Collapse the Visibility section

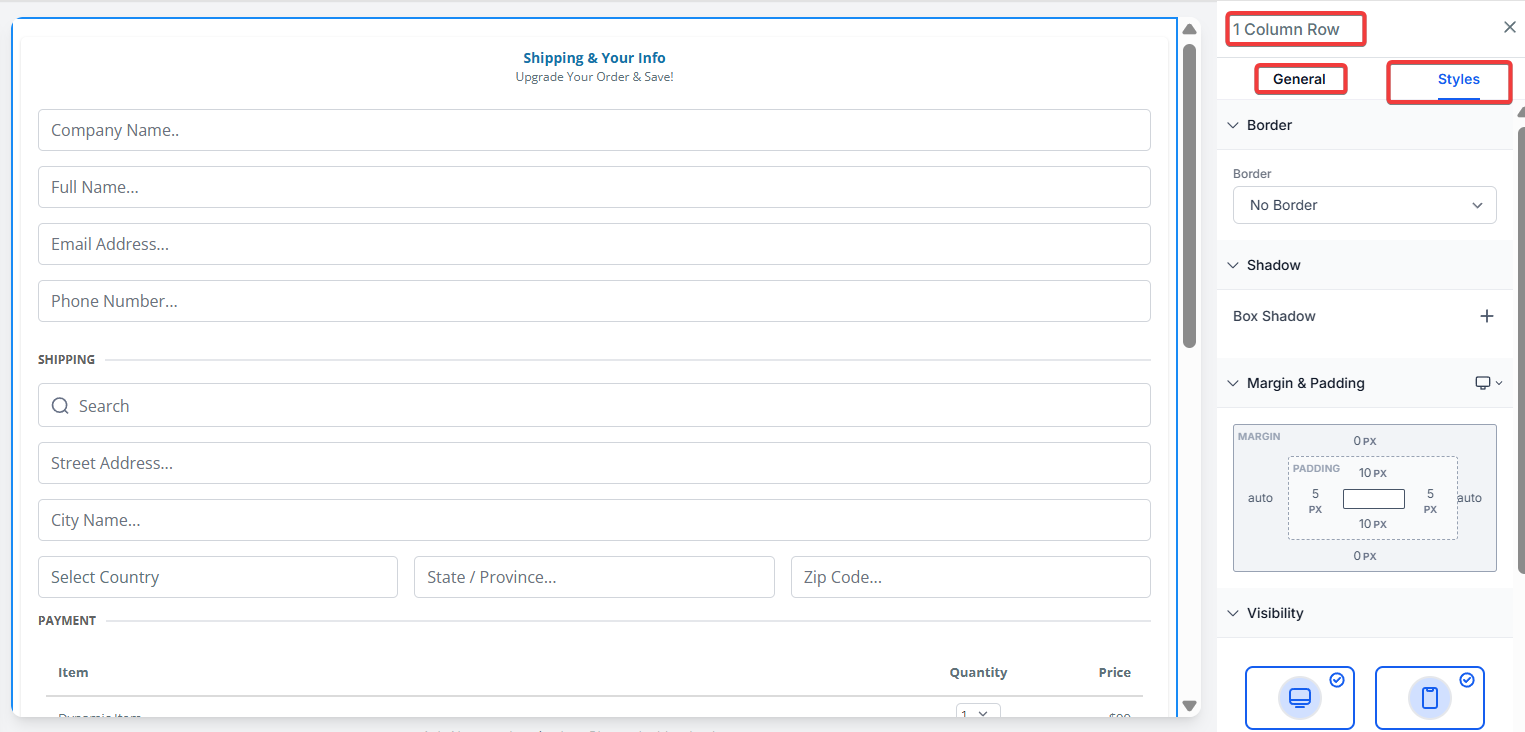pos(1232,613)
